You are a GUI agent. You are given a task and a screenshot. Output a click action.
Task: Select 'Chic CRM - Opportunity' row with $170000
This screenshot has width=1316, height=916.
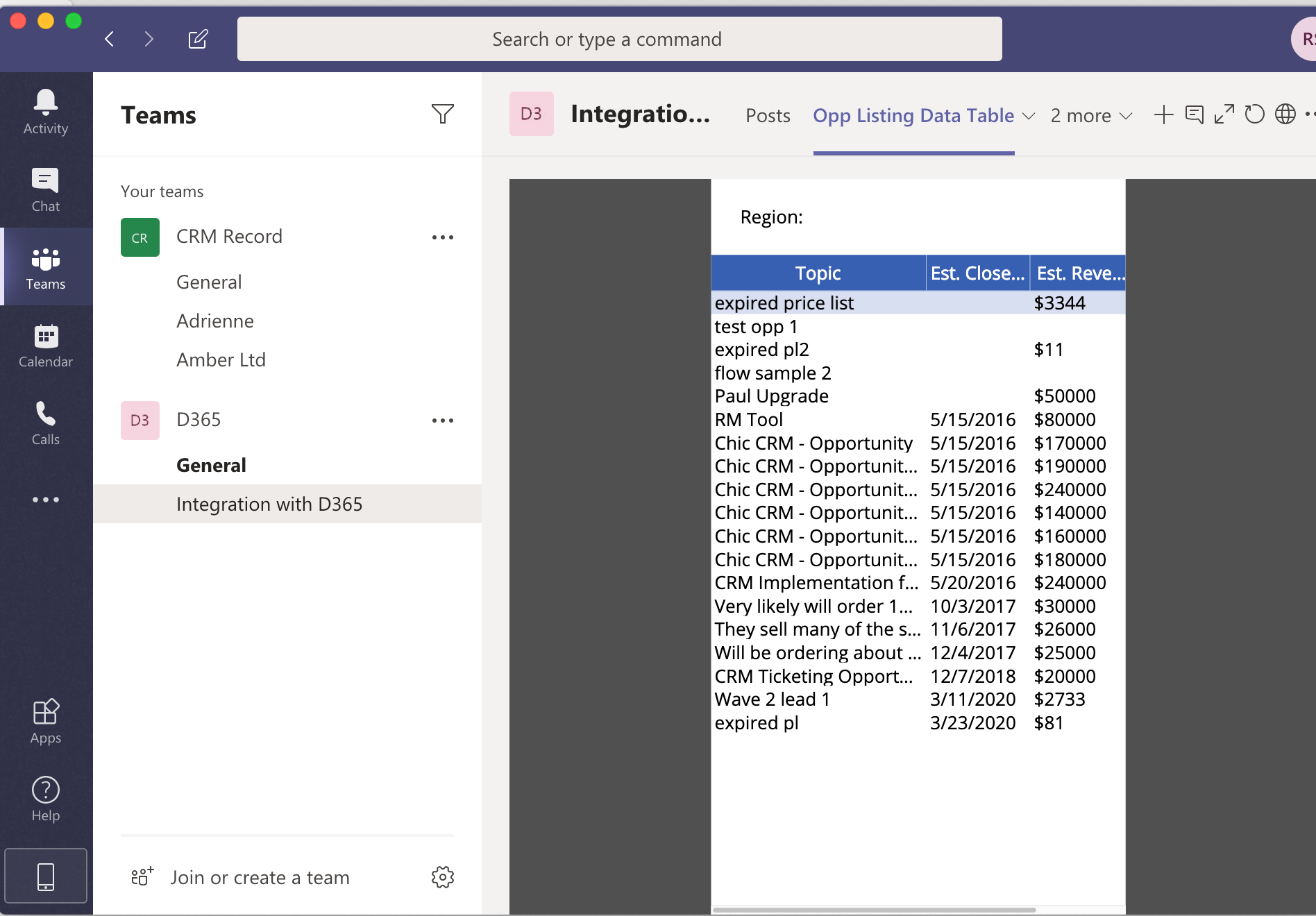pyautogui.click(x=918, y=443)
